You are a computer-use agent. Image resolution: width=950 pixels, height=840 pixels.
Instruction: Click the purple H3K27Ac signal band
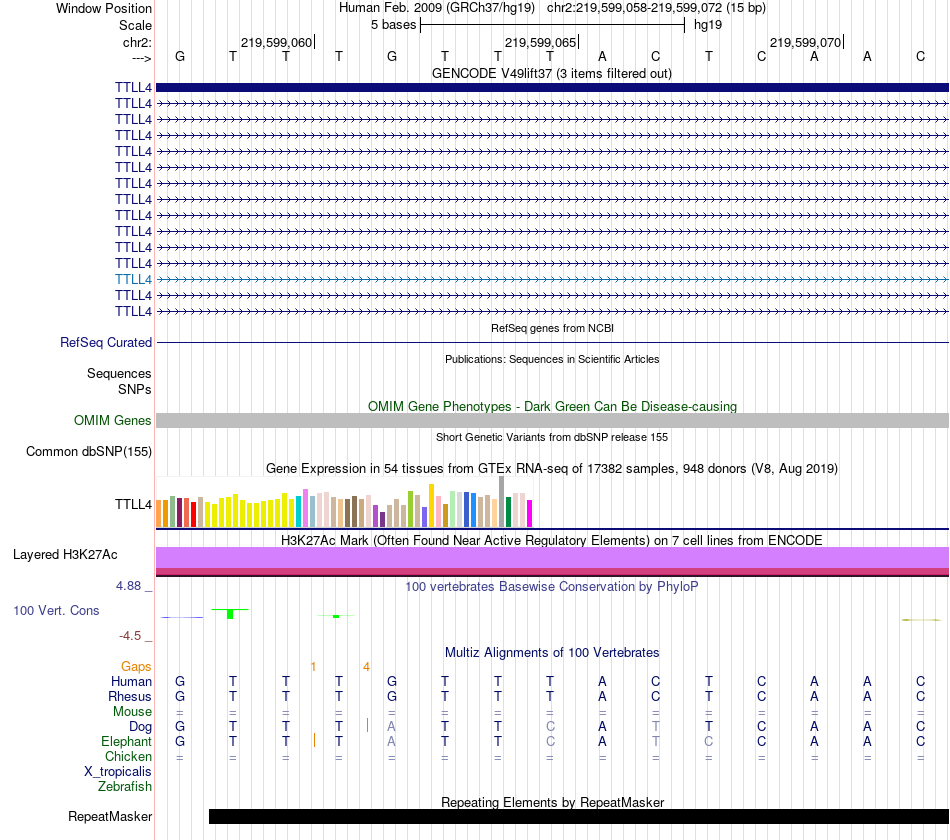coord(552,558)
